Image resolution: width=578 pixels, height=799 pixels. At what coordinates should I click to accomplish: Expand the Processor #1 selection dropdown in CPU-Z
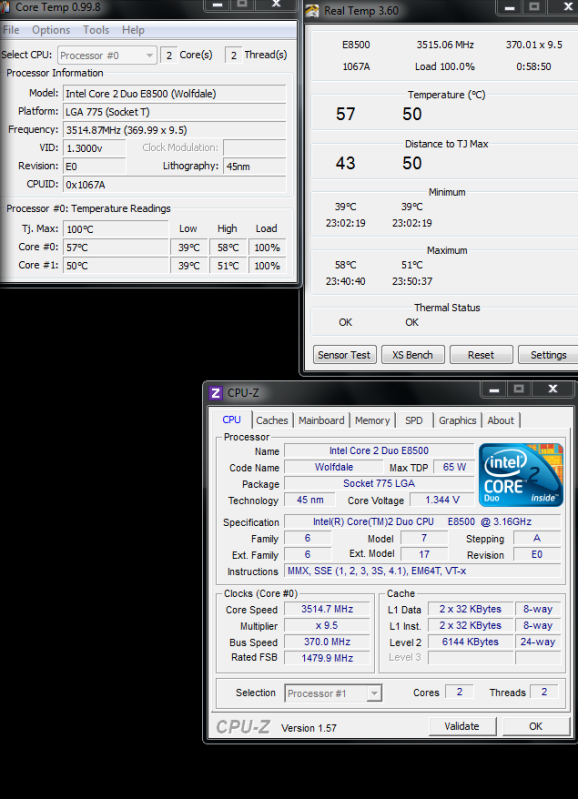point(374,693)
